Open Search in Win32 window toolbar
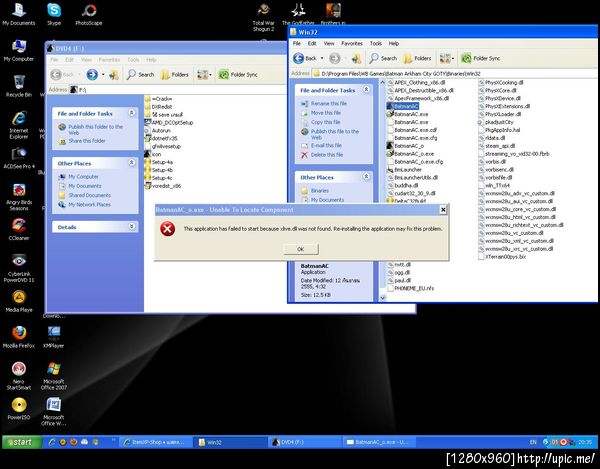The width and height of the screenshot is (600, 469). 383,58
